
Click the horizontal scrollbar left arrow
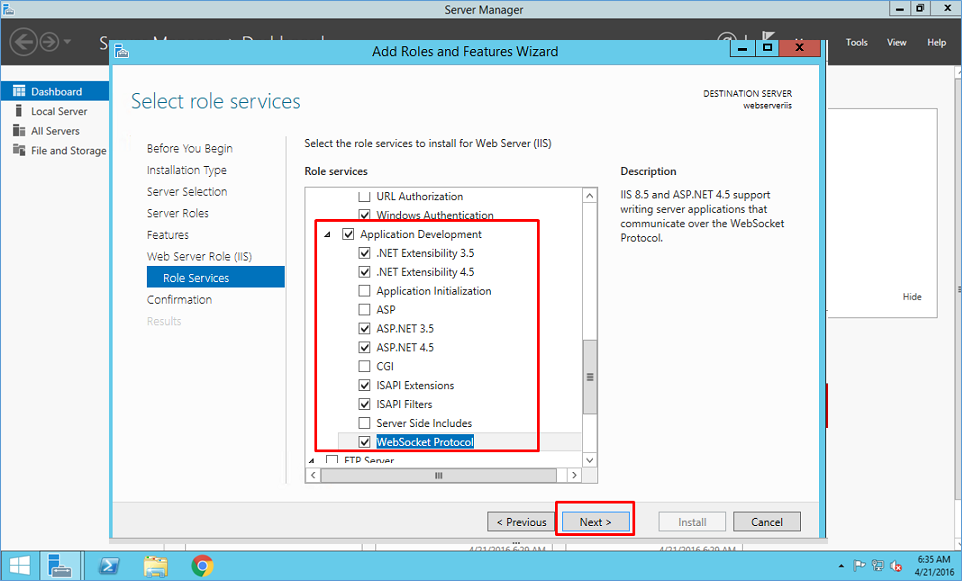click(313, 475)
